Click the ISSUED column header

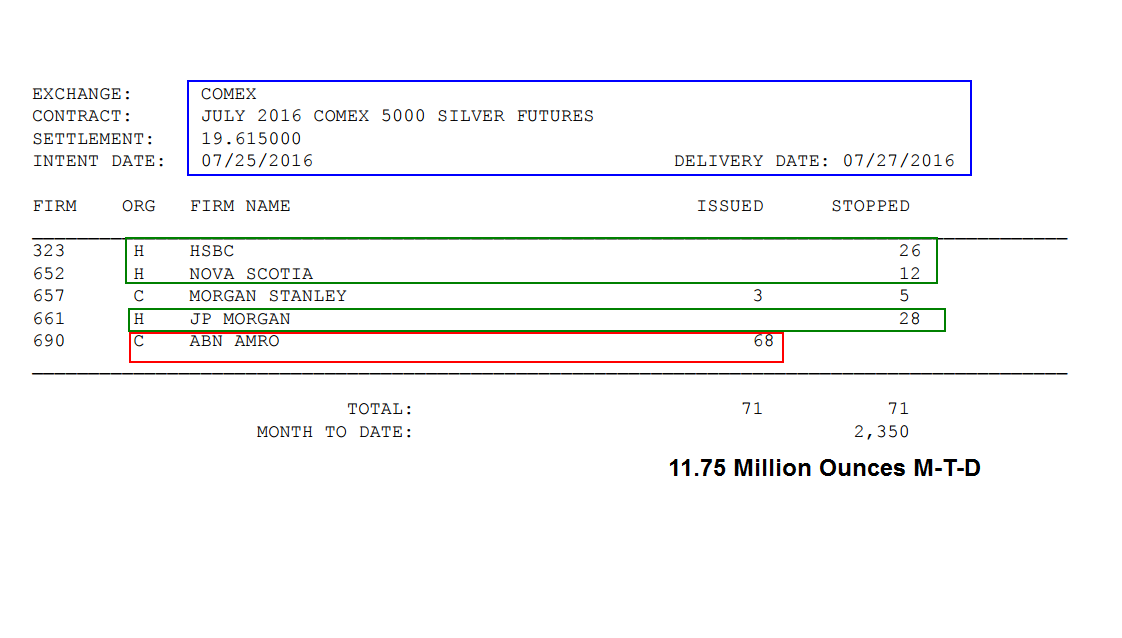pyautogui.click(x=730, y=206)
